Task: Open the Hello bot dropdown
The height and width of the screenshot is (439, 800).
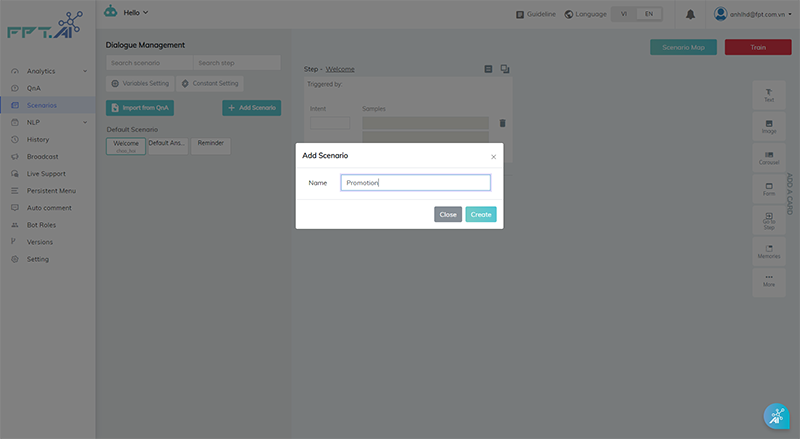Action: [136, 13]
